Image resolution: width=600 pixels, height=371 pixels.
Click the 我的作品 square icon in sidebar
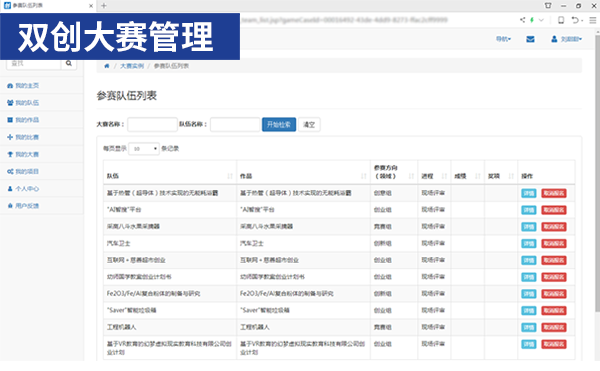click(x=10, y=120)
